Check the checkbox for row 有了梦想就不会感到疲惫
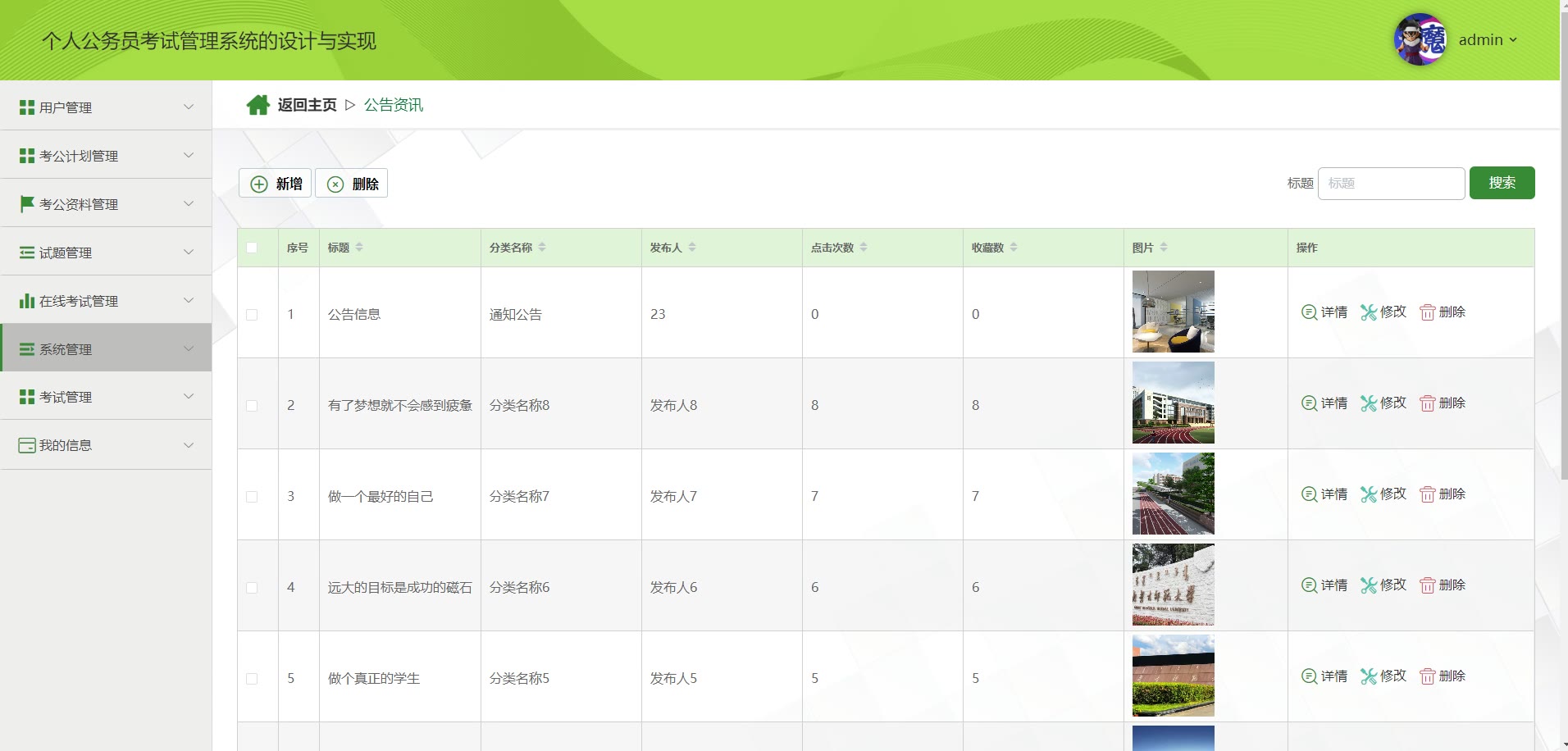This screenshot has width=1568, height=751. (x=252, y=406)
